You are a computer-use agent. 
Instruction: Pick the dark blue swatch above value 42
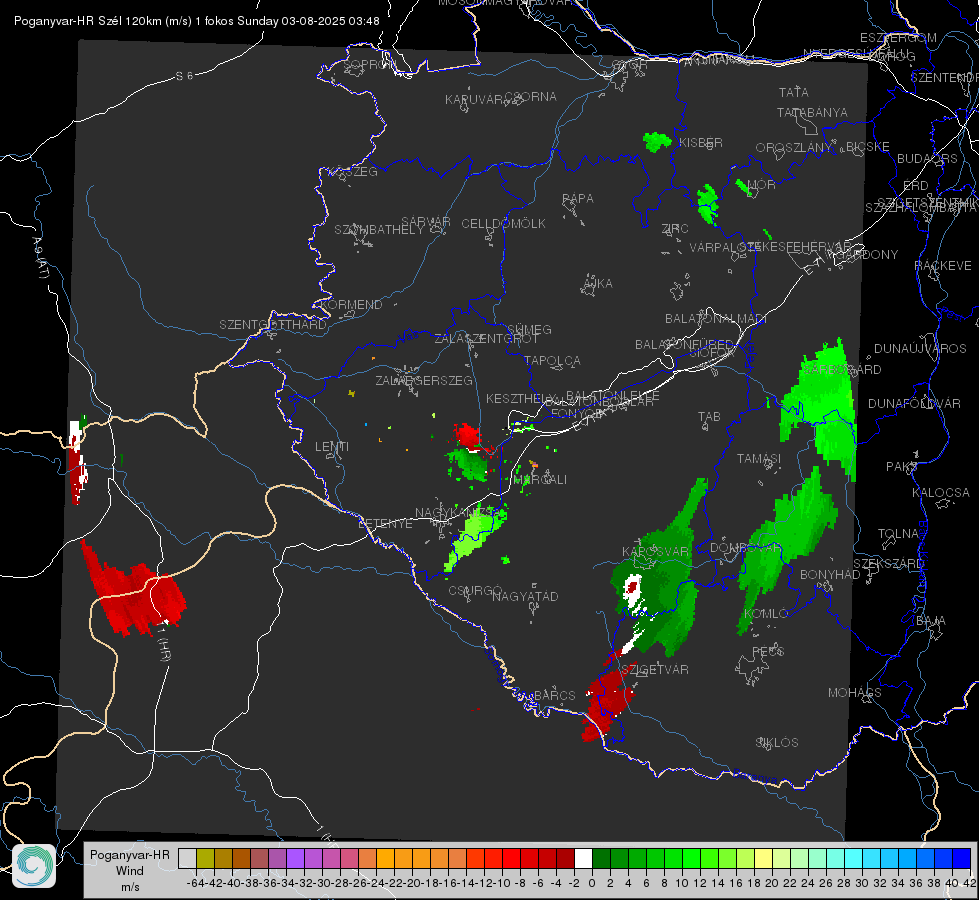point(962,858)
